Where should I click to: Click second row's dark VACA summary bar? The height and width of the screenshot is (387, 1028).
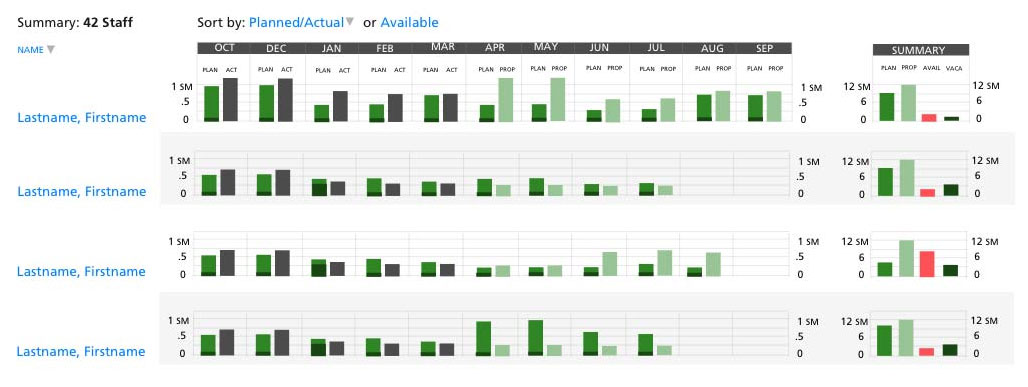(951, 190)
